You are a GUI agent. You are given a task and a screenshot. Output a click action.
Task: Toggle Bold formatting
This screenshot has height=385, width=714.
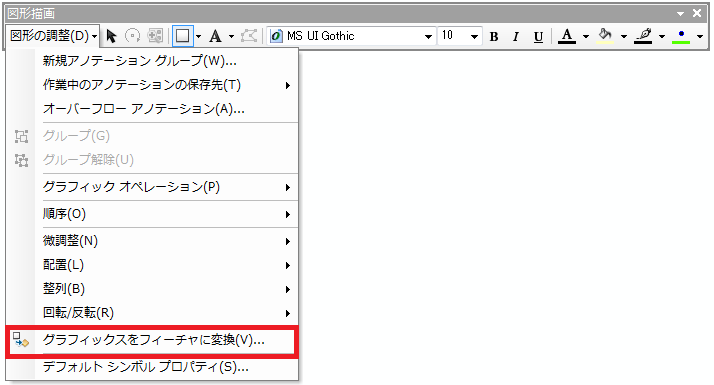coord(494,36)
